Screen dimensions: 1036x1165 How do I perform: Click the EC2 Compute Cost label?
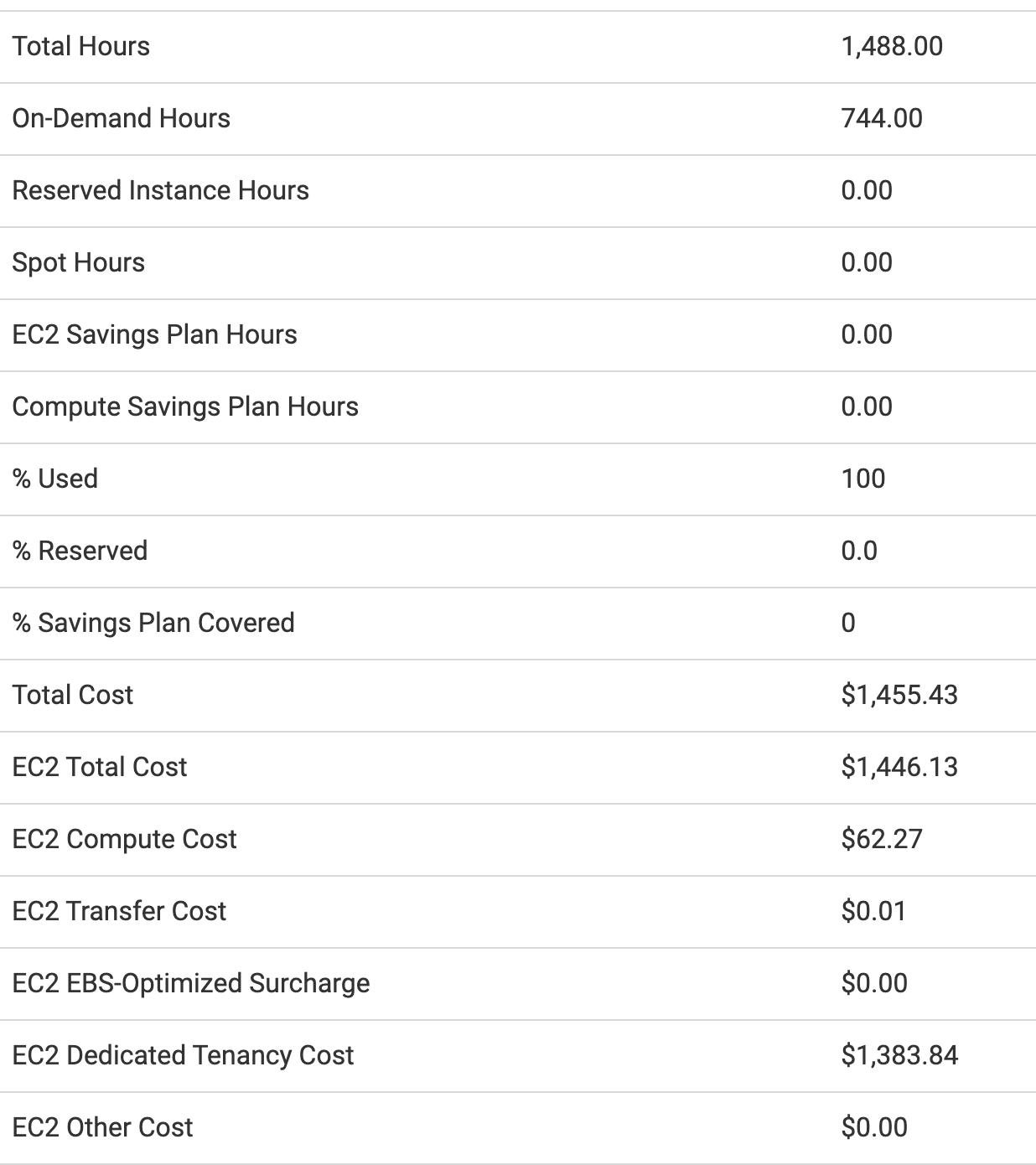point(124,839)
